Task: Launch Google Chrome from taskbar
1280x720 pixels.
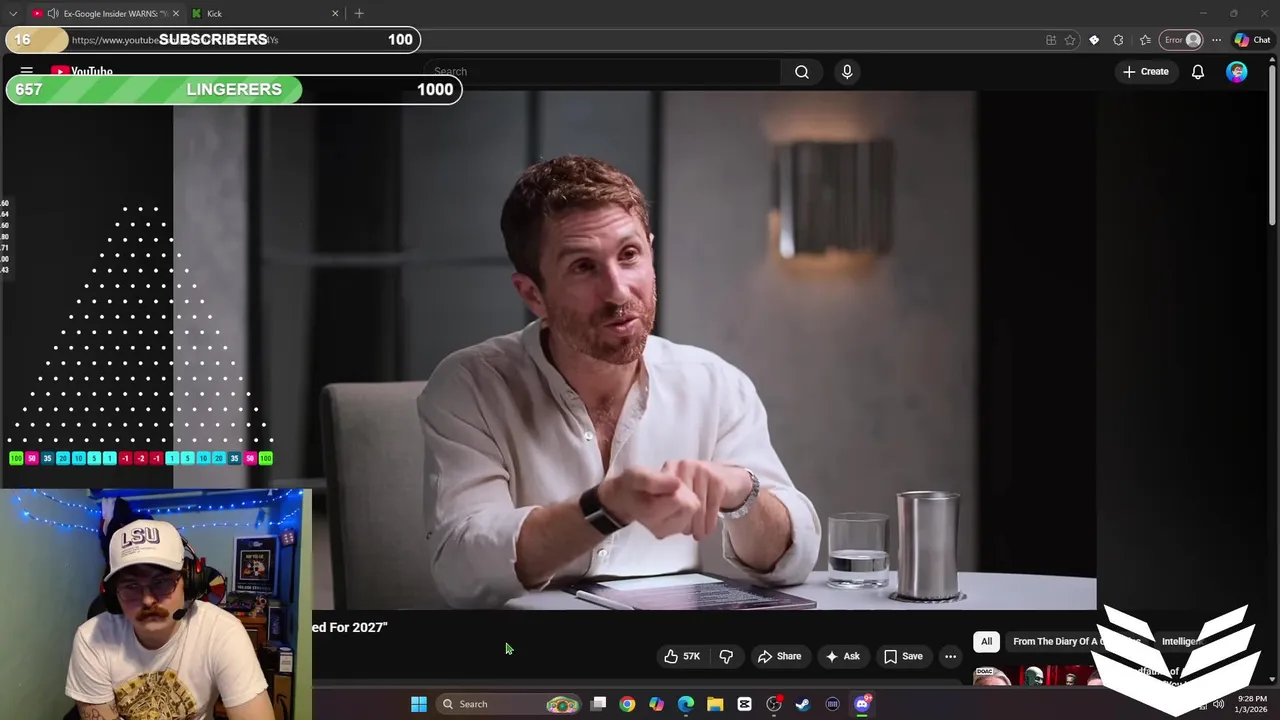Action: (627, 704)
